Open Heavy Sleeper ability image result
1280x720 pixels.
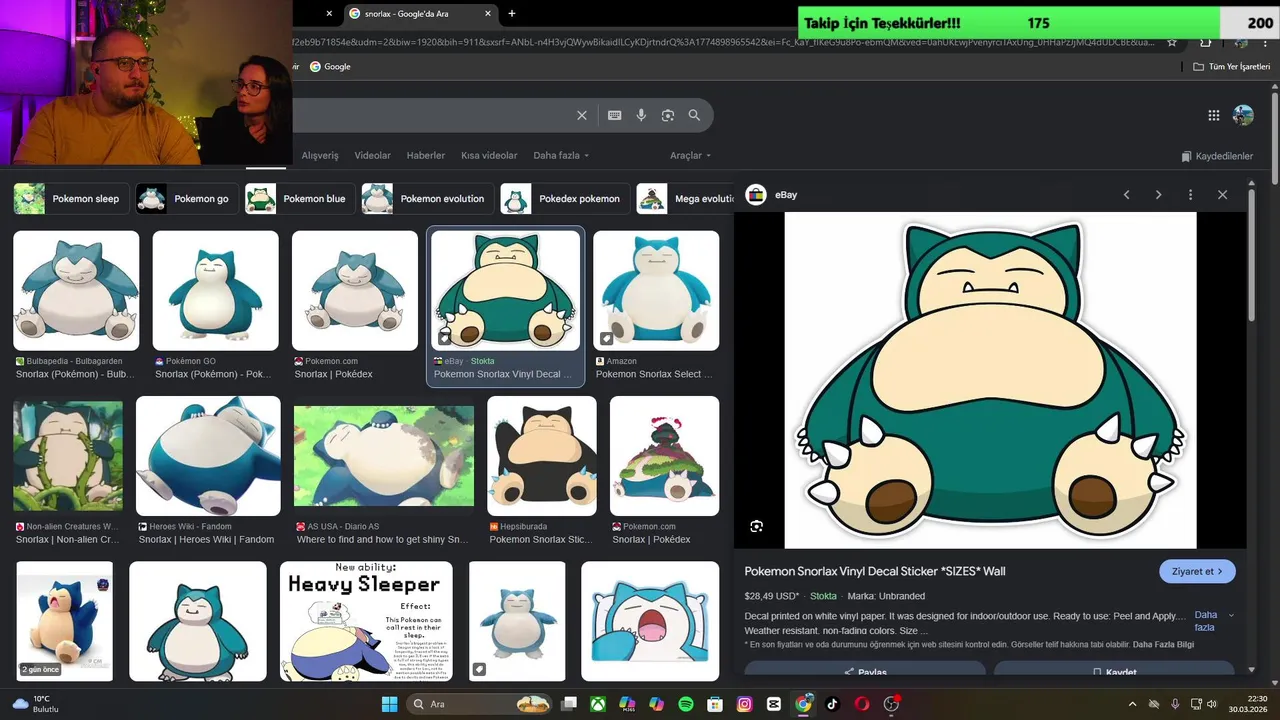(x=366, y=621)
